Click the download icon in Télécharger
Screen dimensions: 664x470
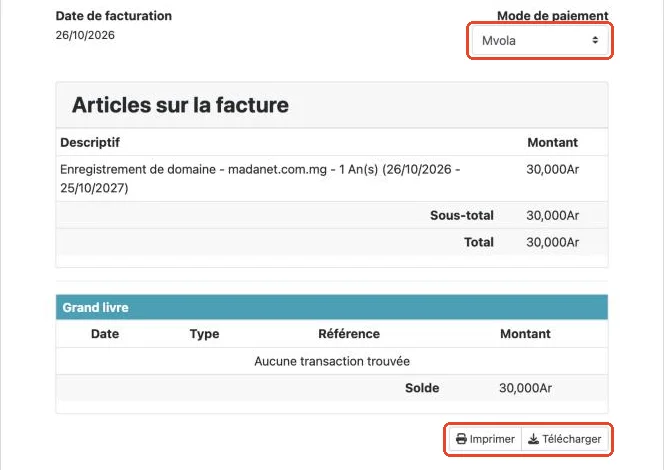point(534,439)
